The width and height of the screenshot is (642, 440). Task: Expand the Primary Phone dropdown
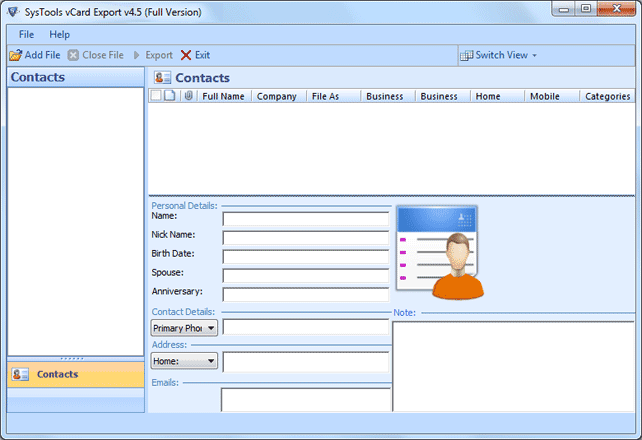tap(184, 328)
